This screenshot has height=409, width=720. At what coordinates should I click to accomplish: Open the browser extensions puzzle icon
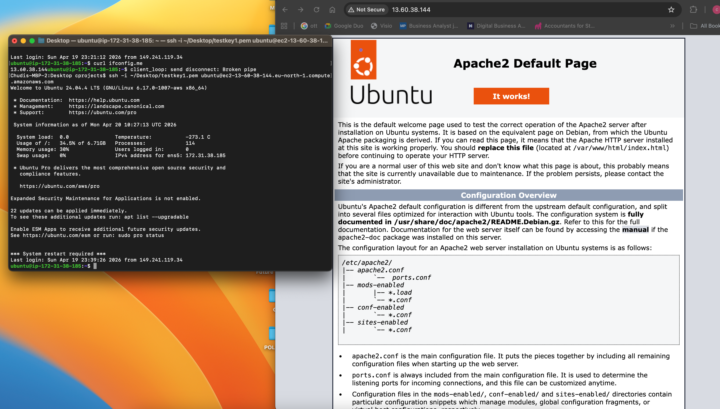click(693, 10)
